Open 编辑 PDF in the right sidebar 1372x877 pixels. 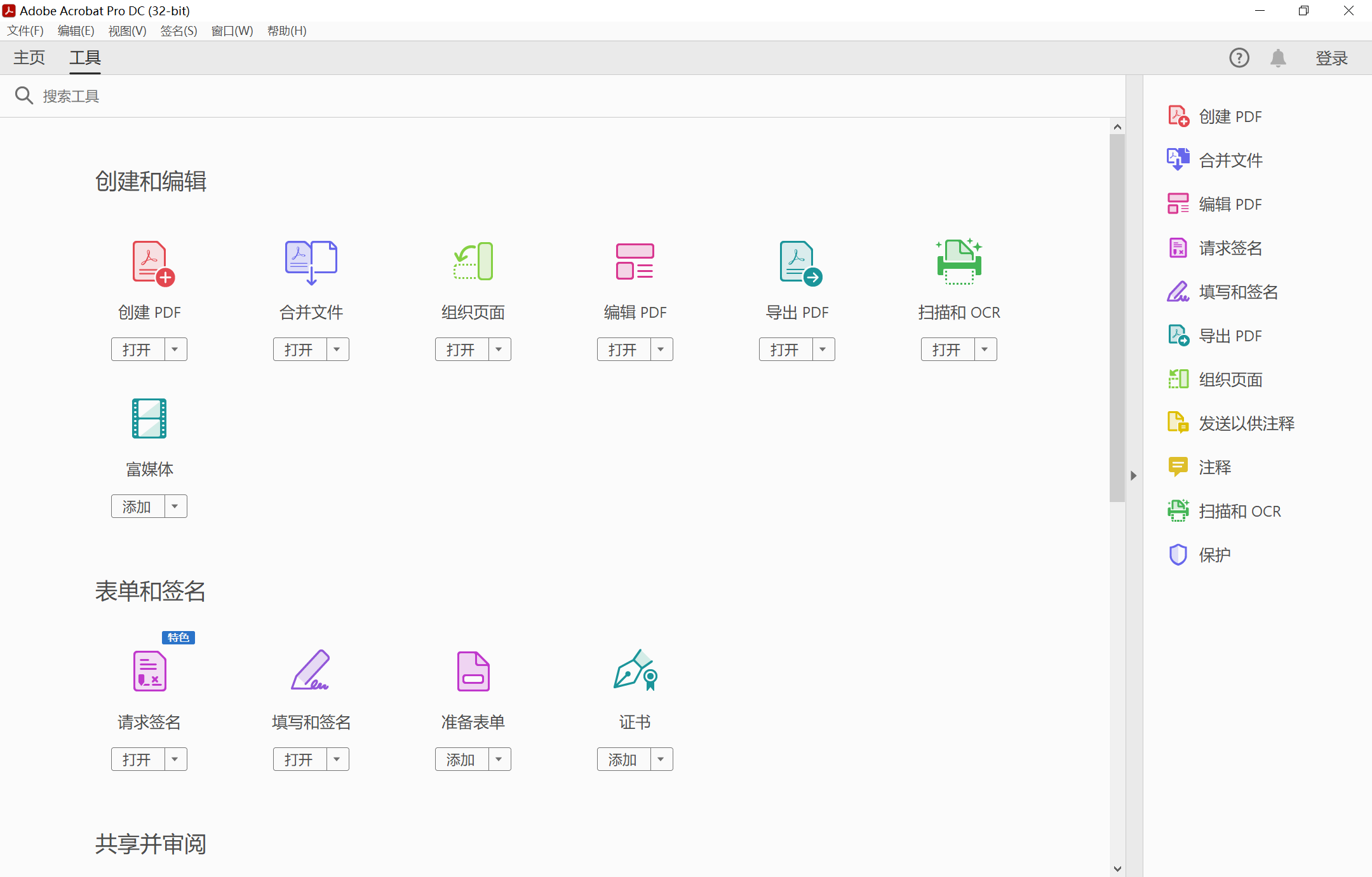click(x=1214, y=204)
